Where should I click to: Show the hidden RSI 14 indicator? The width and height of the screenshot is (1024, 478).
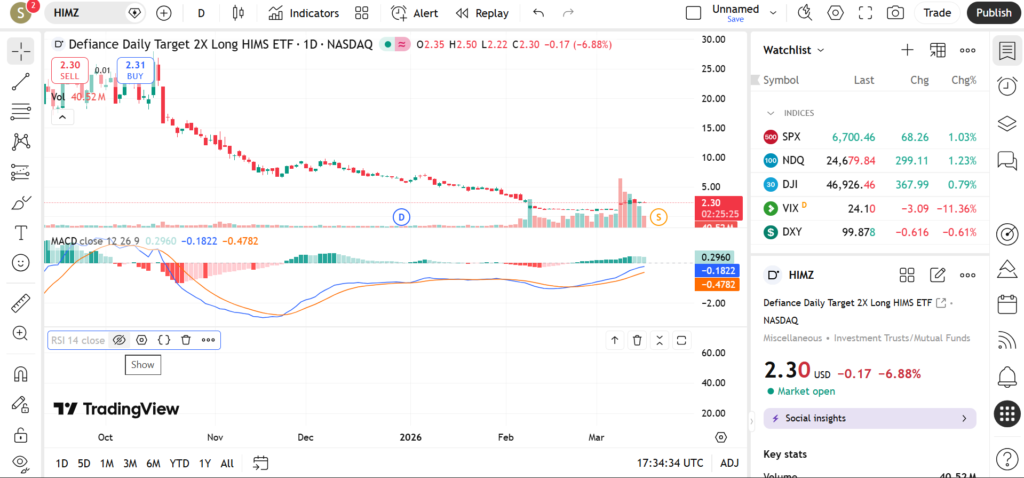pos(119,340)
